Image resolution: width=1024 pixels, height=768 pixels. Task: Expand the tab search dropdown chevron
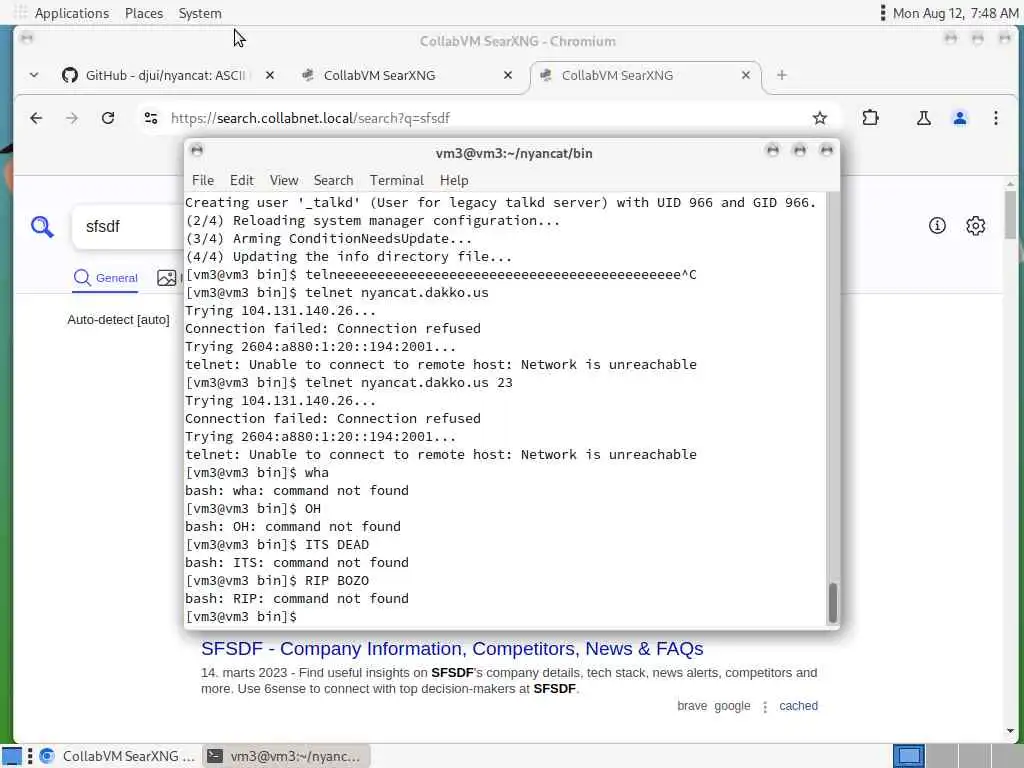(34, 75)
